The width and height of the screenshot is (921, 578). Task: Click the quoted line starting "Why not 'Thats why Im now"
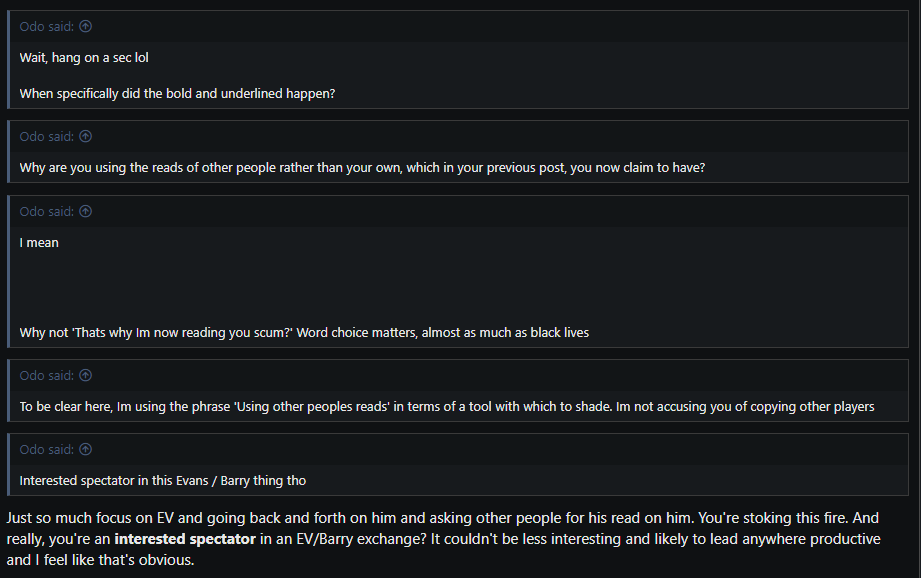point(304,332)
